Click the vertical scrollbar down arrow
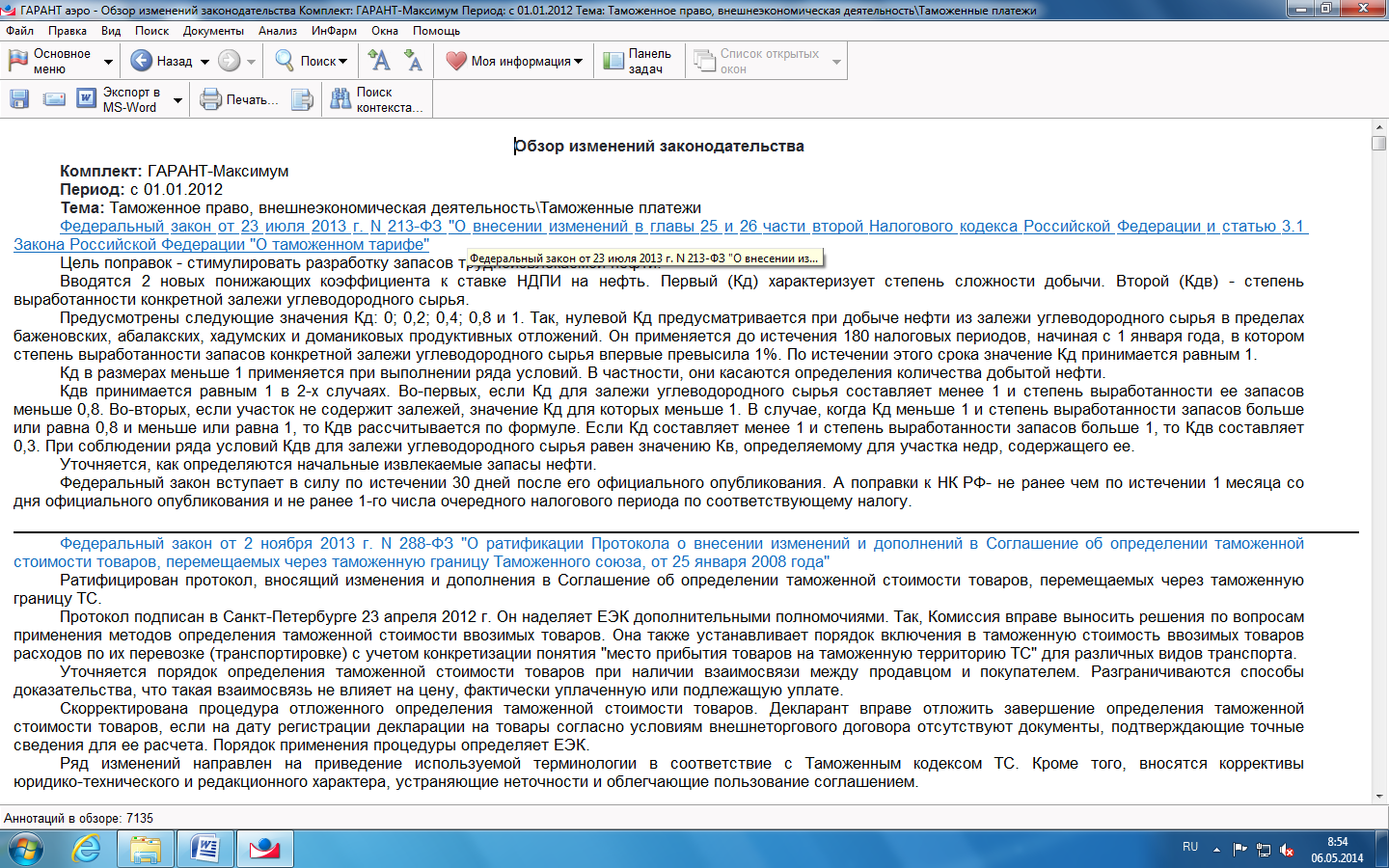 tap(1379, 797)
